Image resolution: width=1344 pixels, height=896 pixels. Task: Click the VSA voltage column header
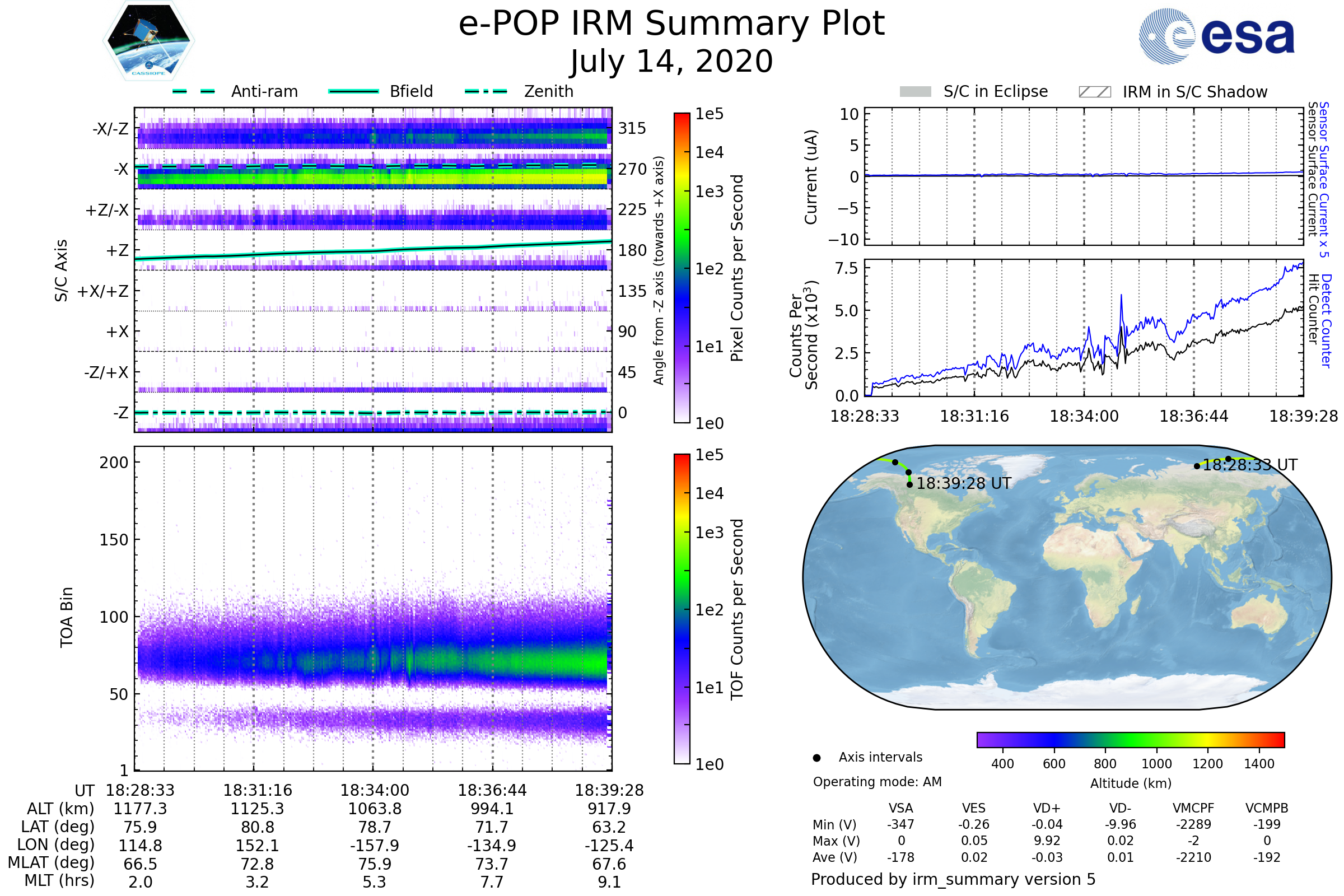(900, 808)
